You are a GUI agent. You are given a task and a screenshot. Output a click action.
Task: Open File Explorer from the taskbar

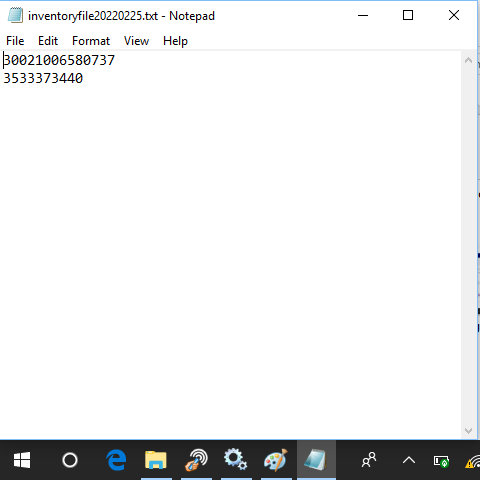tap(156, 460)
